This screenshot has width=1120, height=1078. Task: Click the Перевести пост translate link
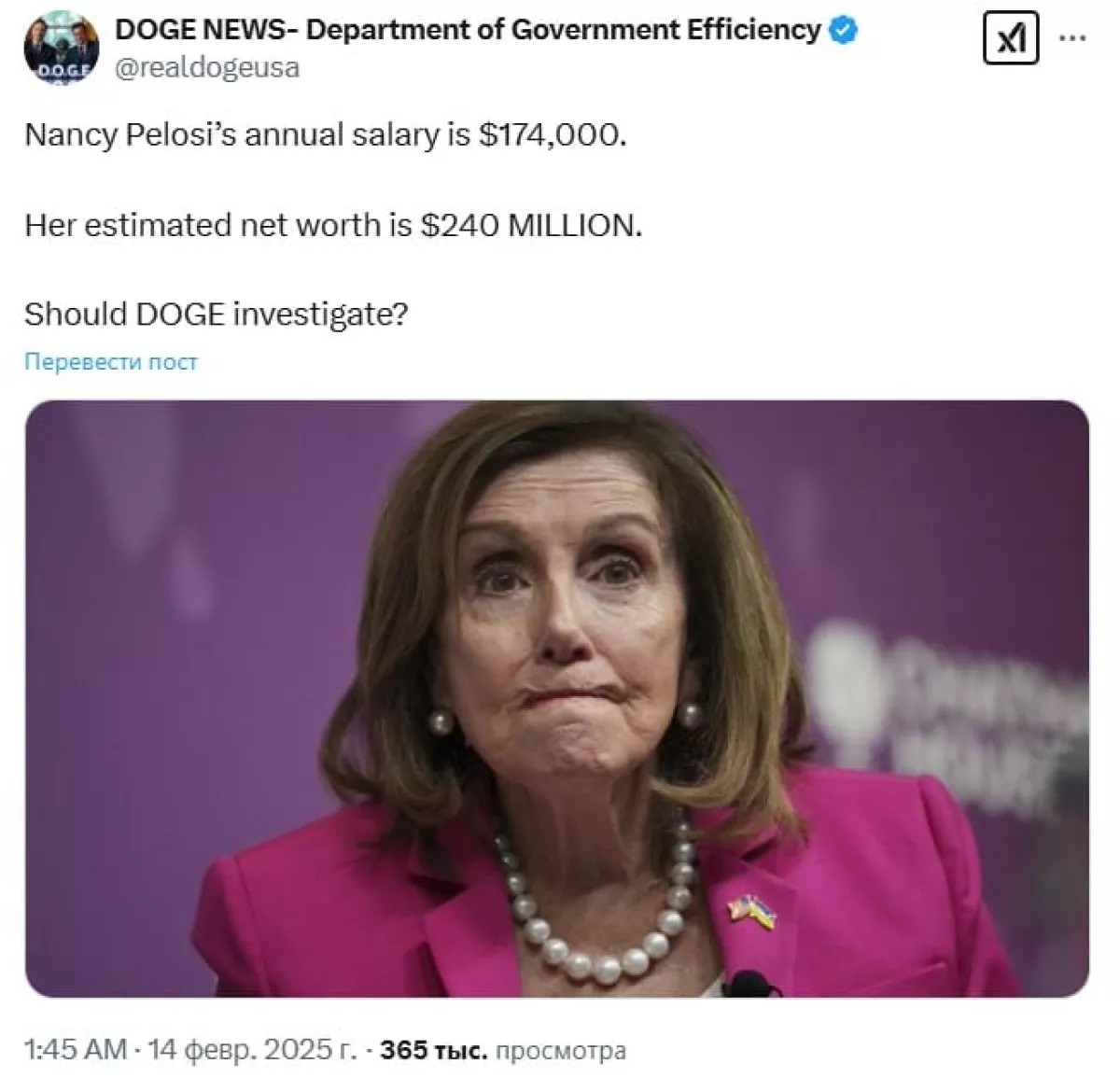tap(111, 362)
